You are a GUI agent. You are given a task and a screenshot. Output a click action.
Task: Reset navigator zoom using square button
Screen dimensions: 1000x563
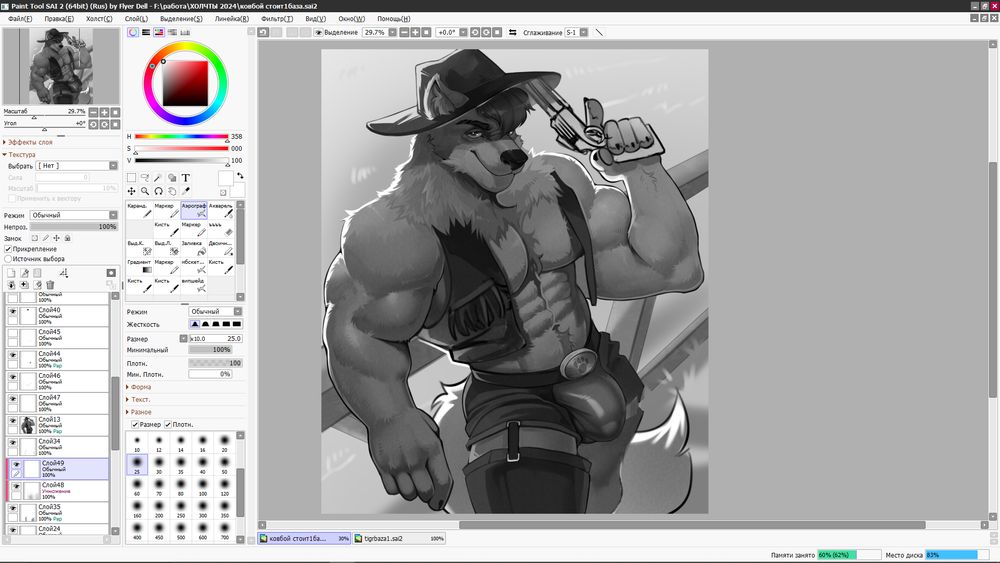click(115, 112)
